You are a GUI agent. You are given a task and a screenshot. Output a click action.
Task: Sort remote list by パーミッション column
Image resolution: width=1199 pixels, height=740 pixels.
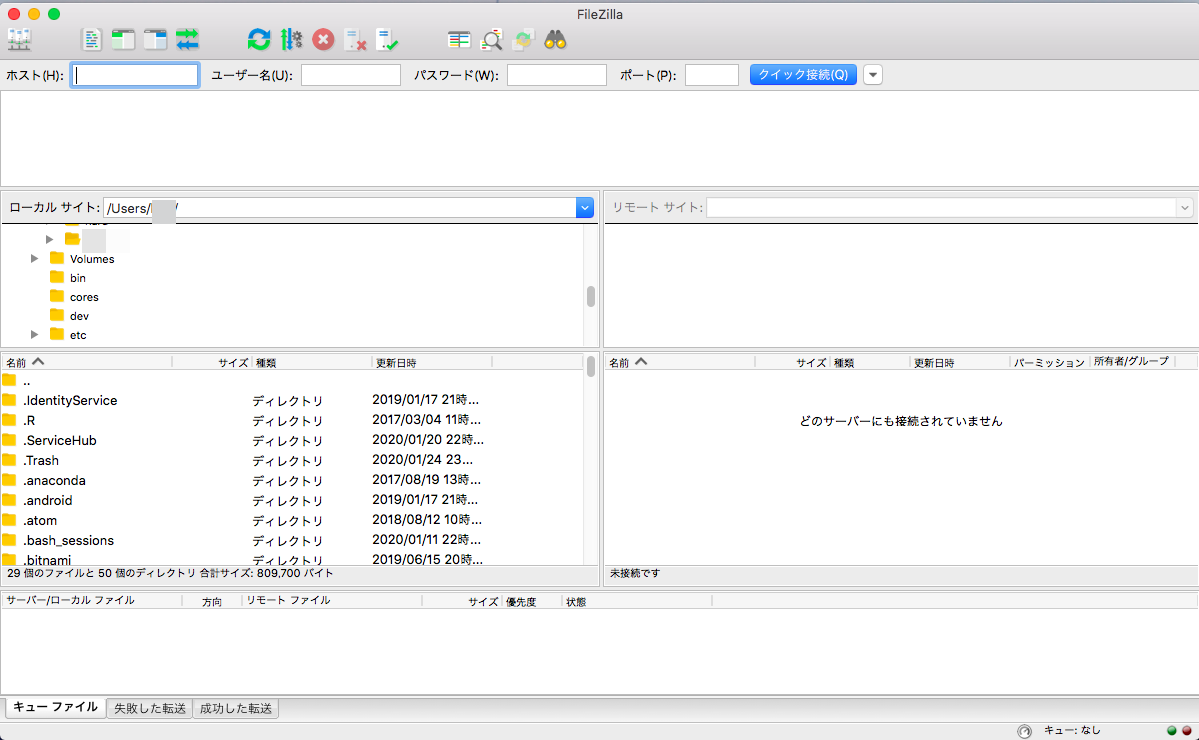(1049, 362)
